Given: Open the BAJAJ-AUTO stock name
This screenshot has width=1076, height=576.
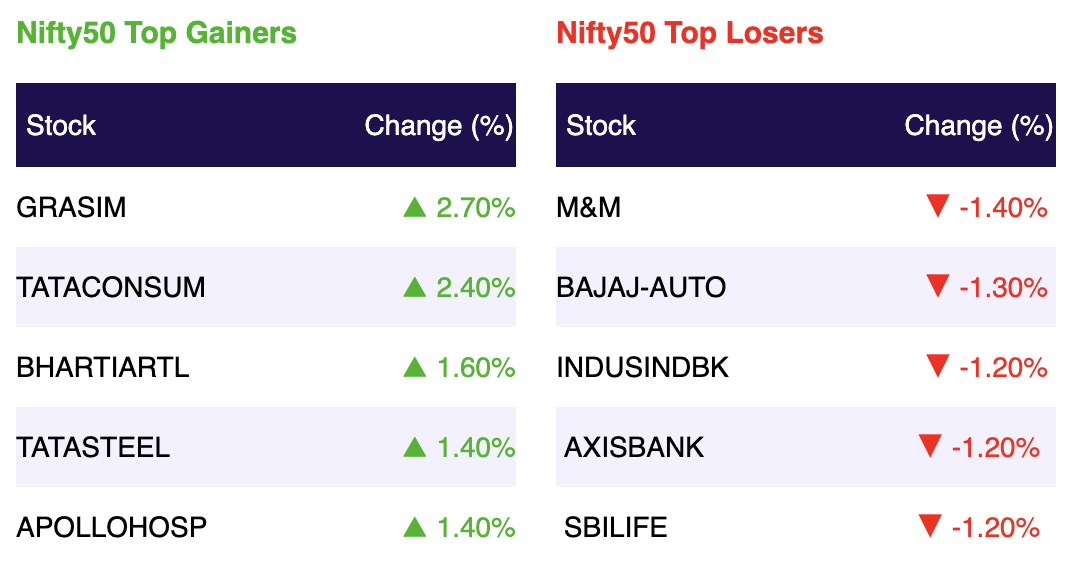Looking at the screenshot, I should pos(641,287).
